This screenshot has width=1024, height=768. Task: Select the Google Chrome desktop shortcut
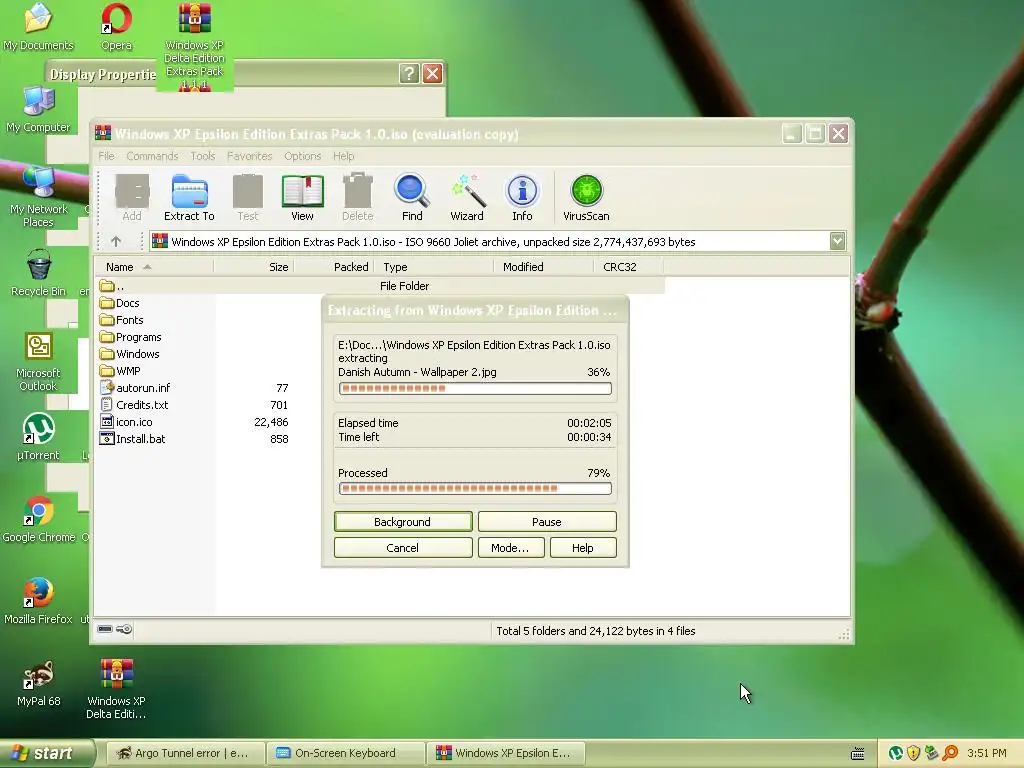coord(39,519)
